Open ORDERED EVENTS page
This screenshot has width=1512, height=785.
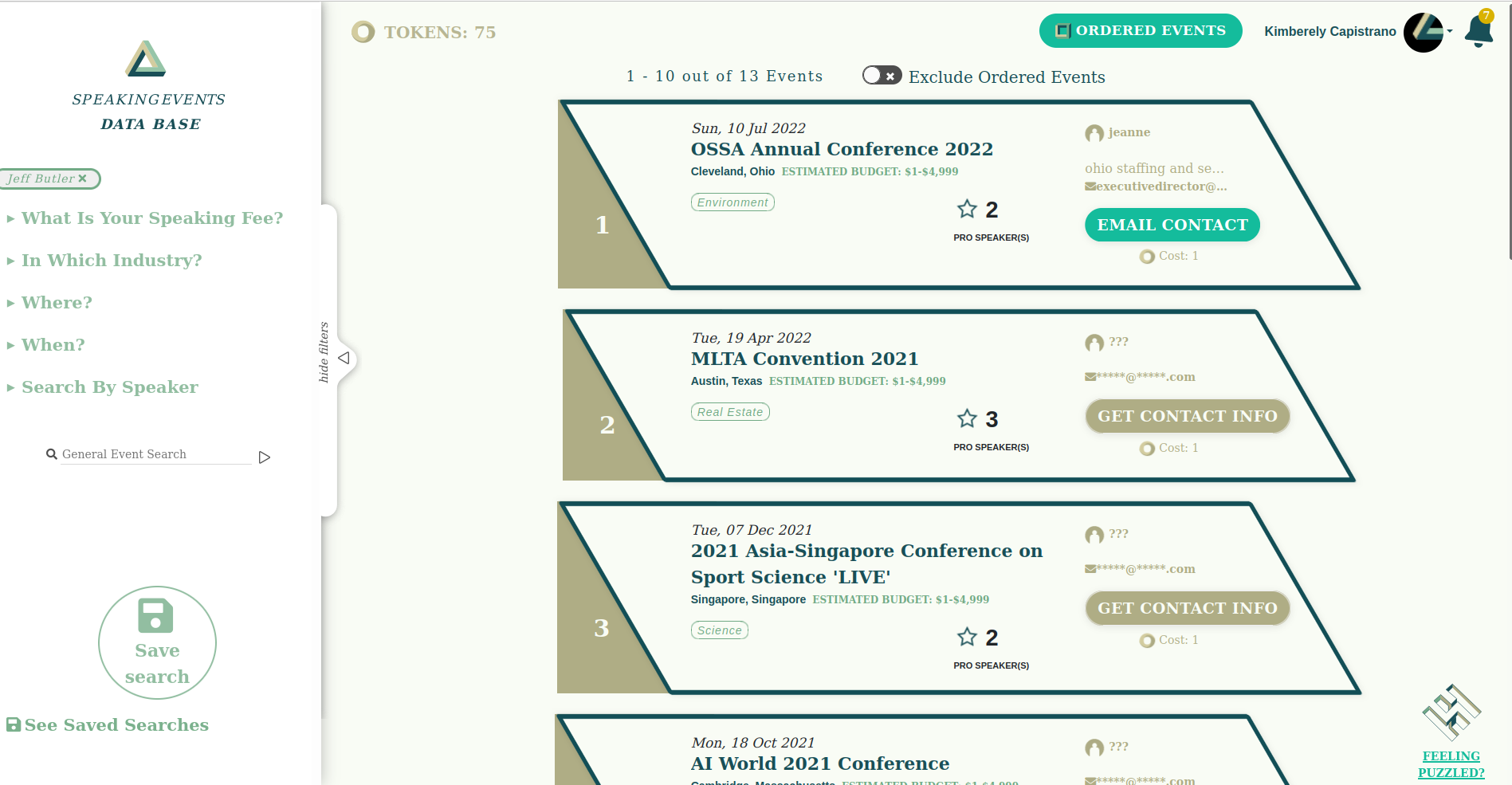(1141, 30)
